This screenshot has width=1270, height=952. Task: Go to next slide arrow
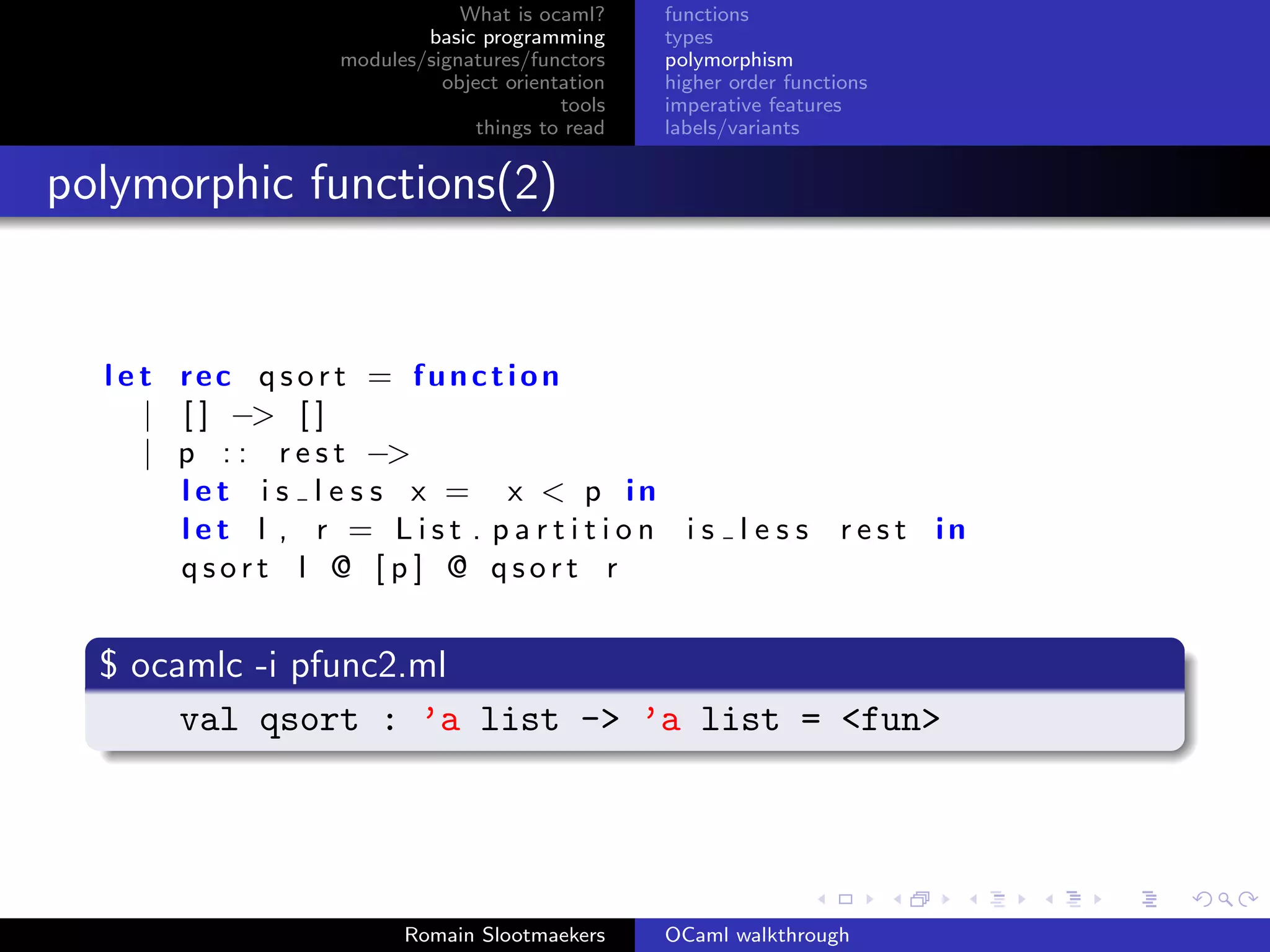(869, 899)
